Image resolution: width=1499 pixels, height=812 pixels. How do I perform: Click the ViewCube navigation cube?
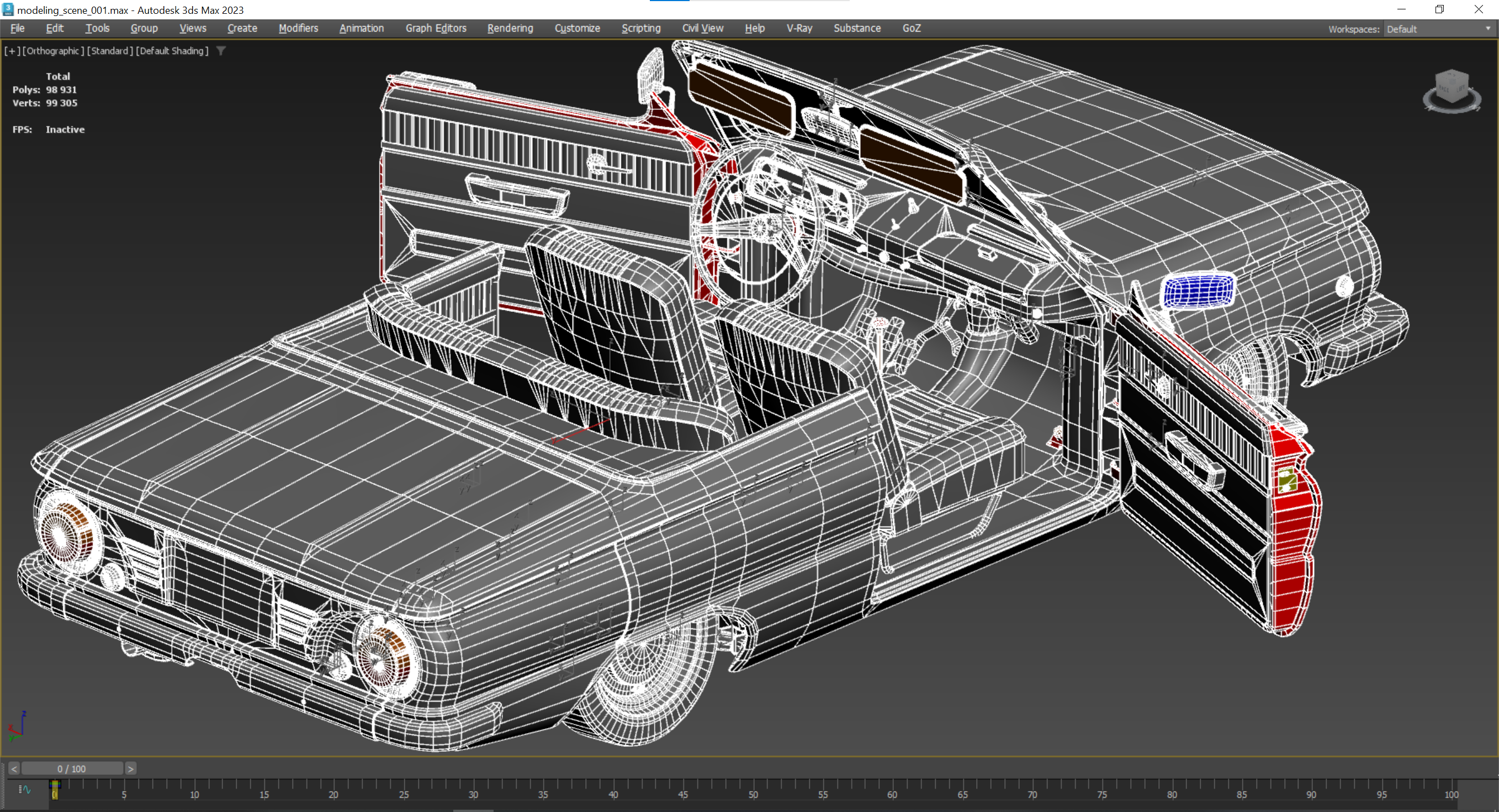tap(1452, 86)
